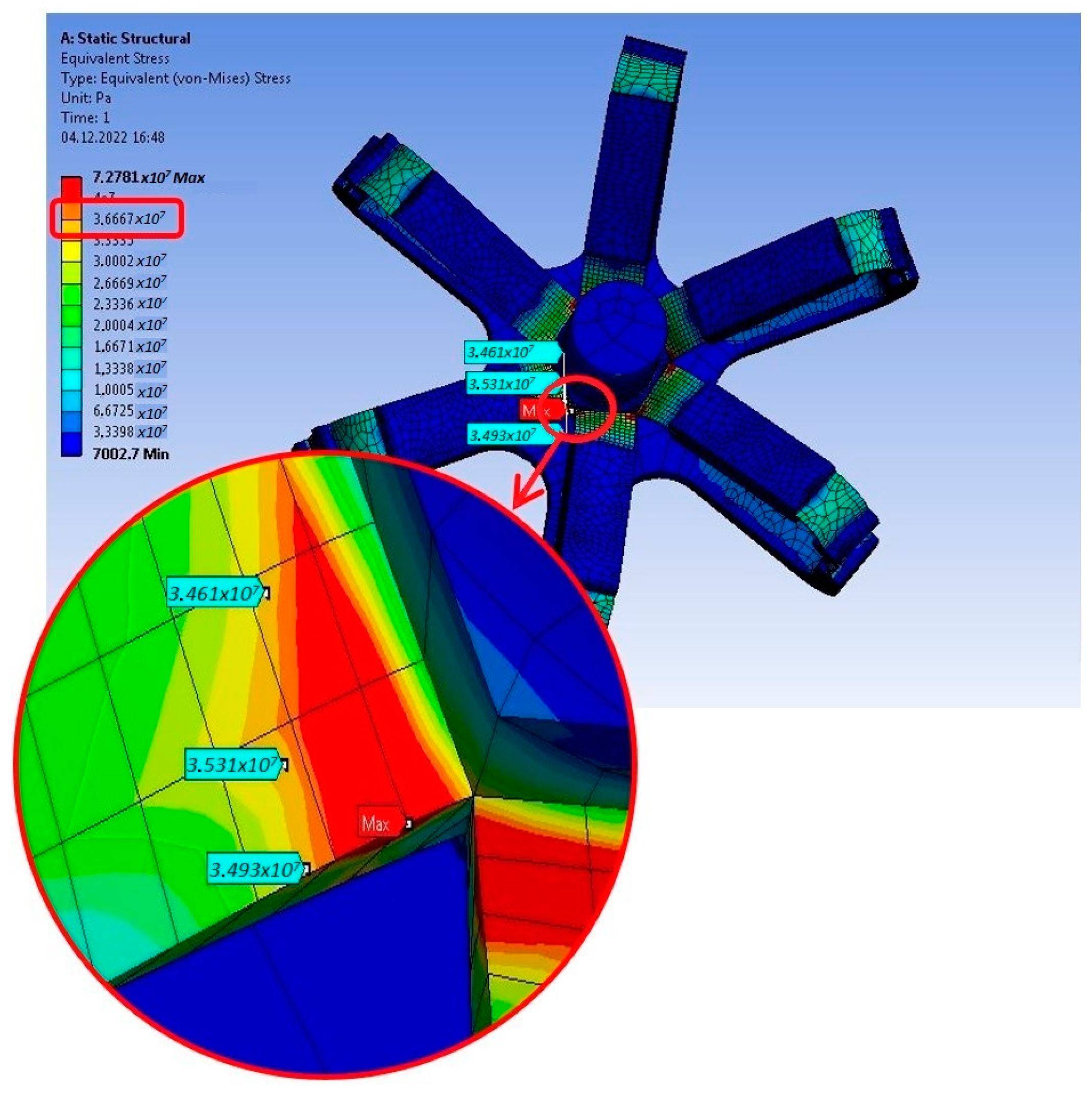Click the 'A: Static Structural' title text
Viewport: 1092px width, 1094px height.
125,38
